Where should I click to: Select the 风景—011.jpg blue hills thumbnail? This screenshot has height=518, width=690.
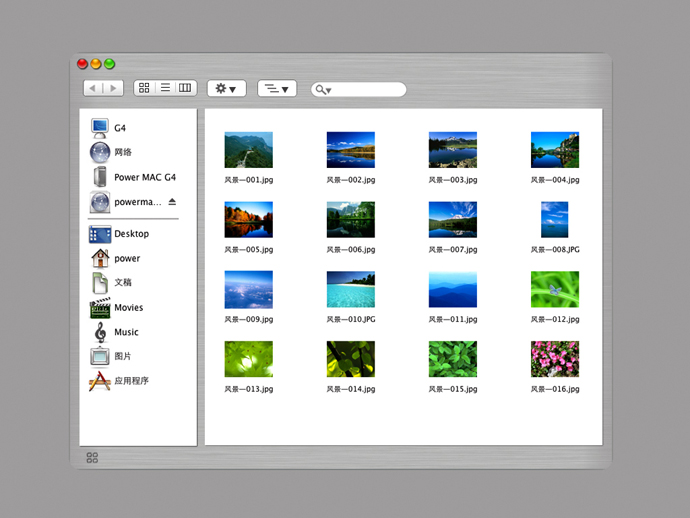coord(453,289)
